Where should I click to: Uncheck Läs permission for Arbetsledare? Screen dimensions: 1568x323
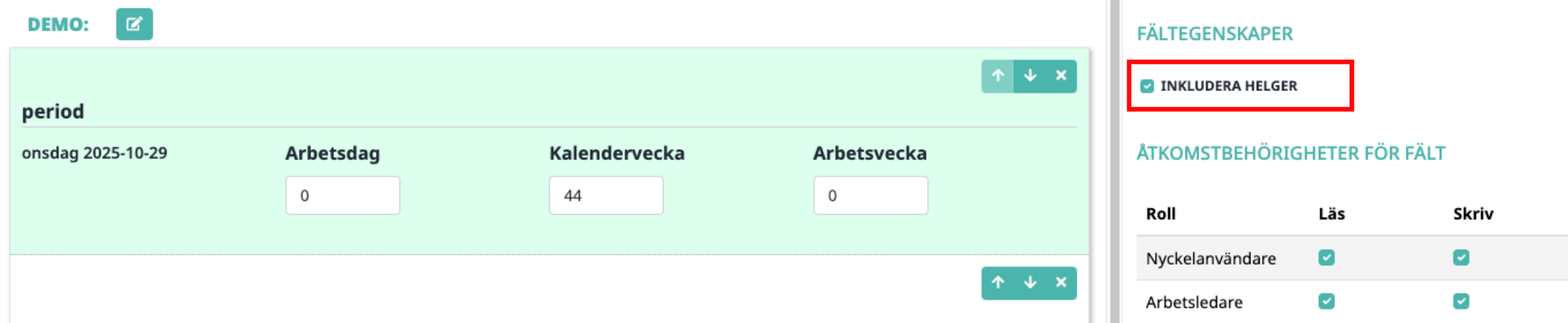point(1326,301)
